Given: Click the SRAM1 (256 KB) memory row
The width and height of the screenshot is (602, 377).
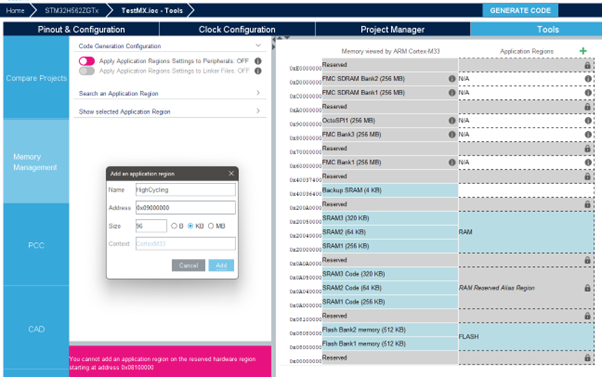Looking at the screenshot, I should [x=390, y=246].
